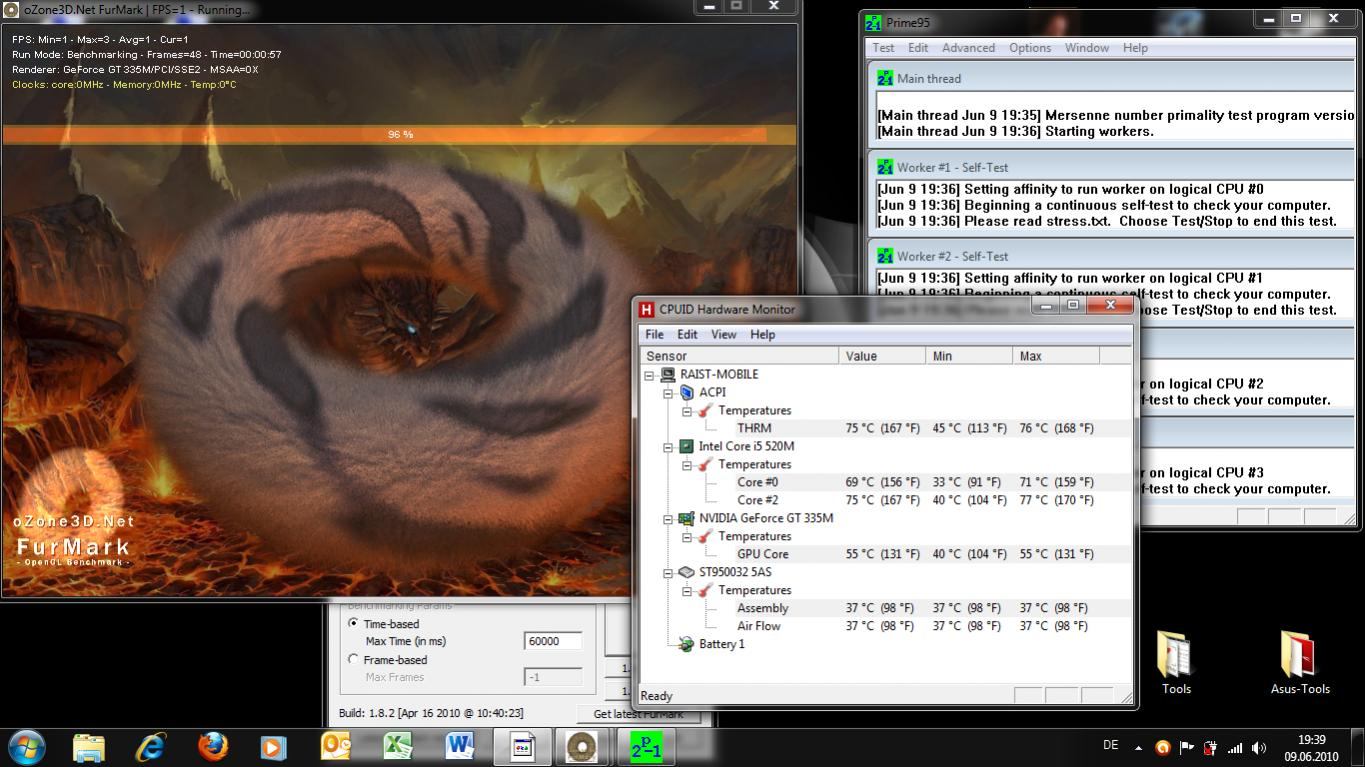Open the clock showing 19:39
This screenshot has height=767, width=1365.
click(x=1311, y=748)
